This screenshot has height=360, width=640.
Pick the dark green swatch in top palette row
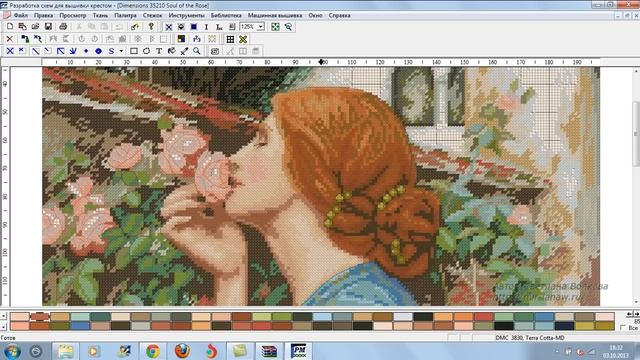pyautogui.click(x=100, y=317)
